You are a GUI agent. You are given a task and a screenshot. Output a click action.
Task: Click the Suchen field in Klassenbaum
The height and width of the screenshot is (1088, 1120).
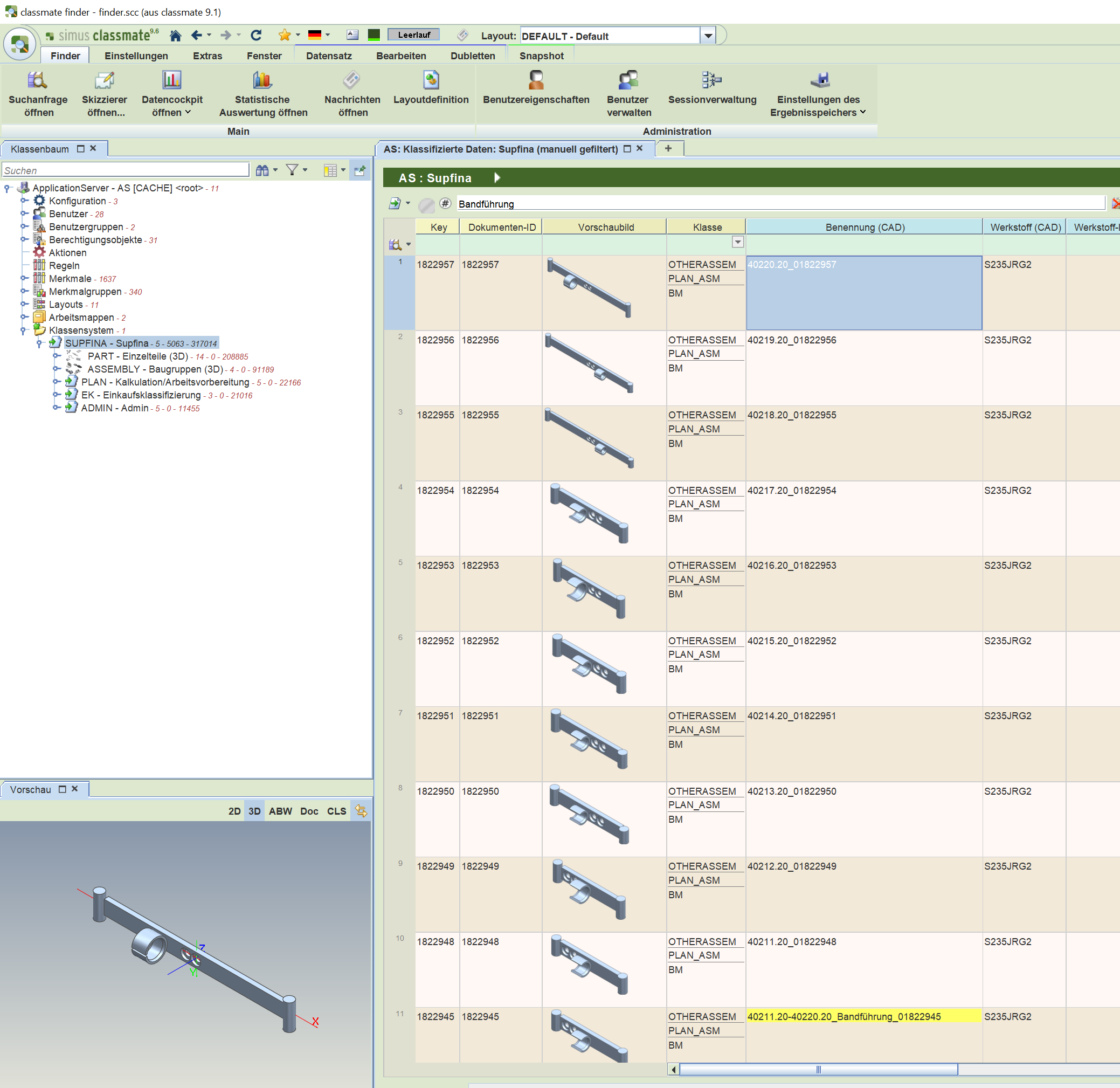[x=125, y=170]
